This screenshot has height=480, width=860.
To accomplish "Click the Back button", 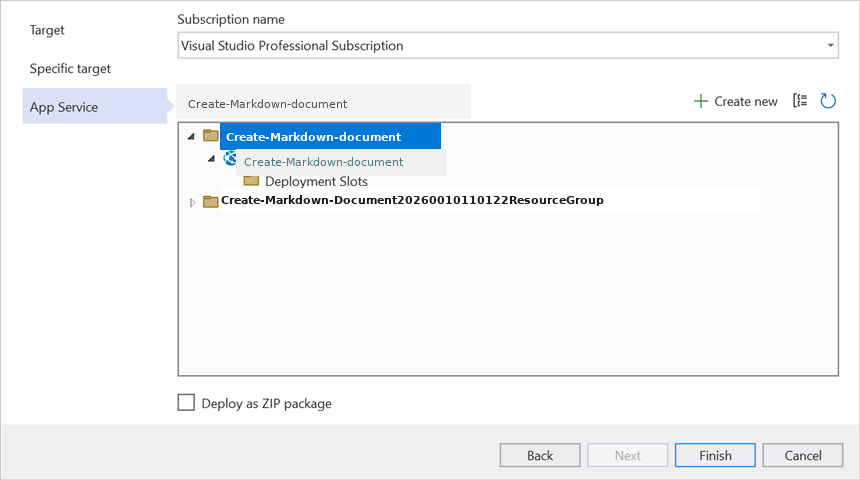I will click(x=540, y=455).
